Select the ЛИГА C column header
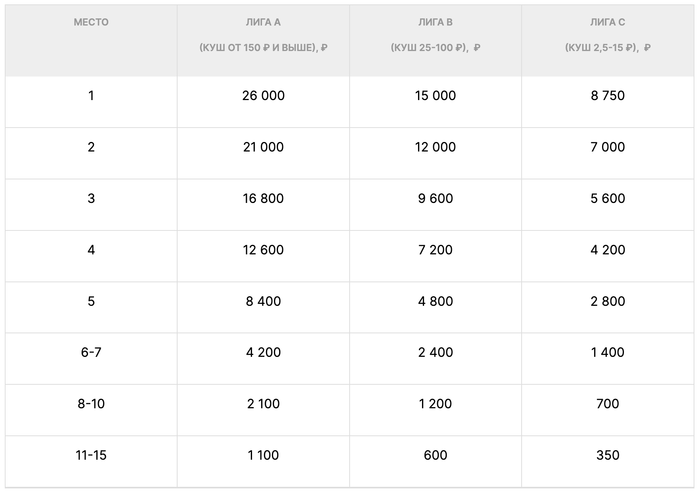The image size is (700, 492). (x=607, y=21)
